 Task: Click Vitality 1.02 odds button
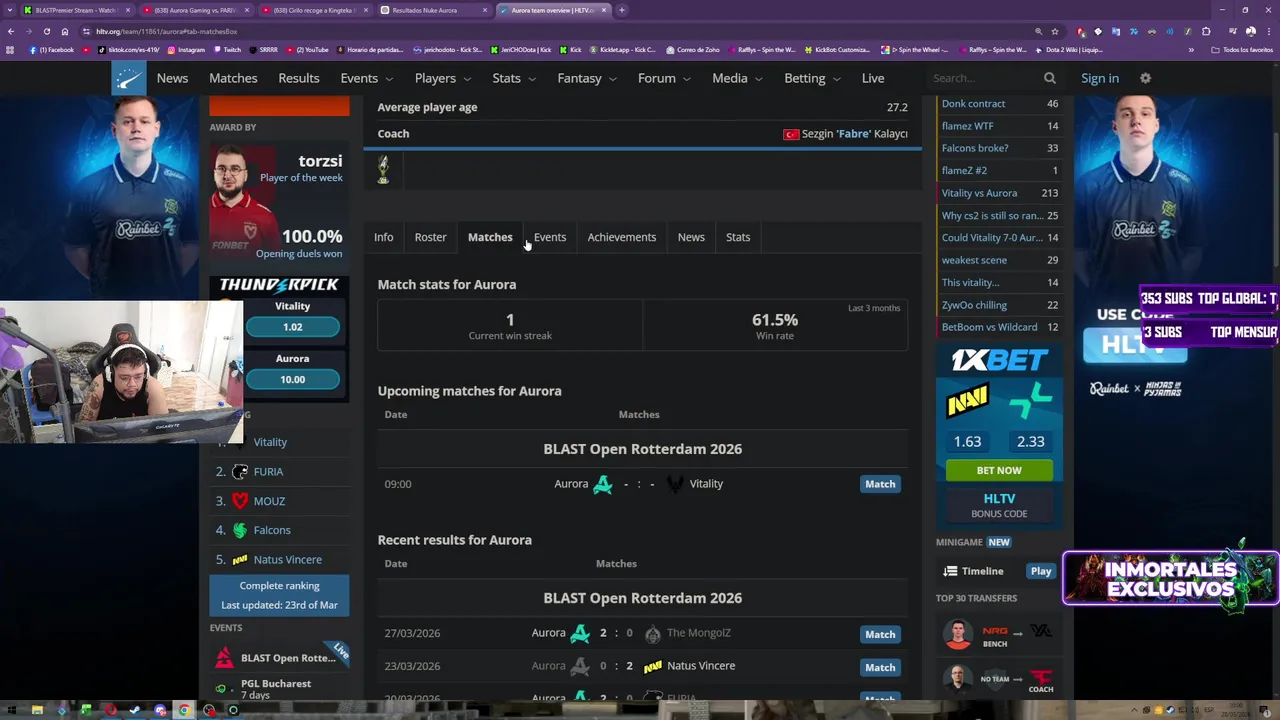tap(292, 327)
